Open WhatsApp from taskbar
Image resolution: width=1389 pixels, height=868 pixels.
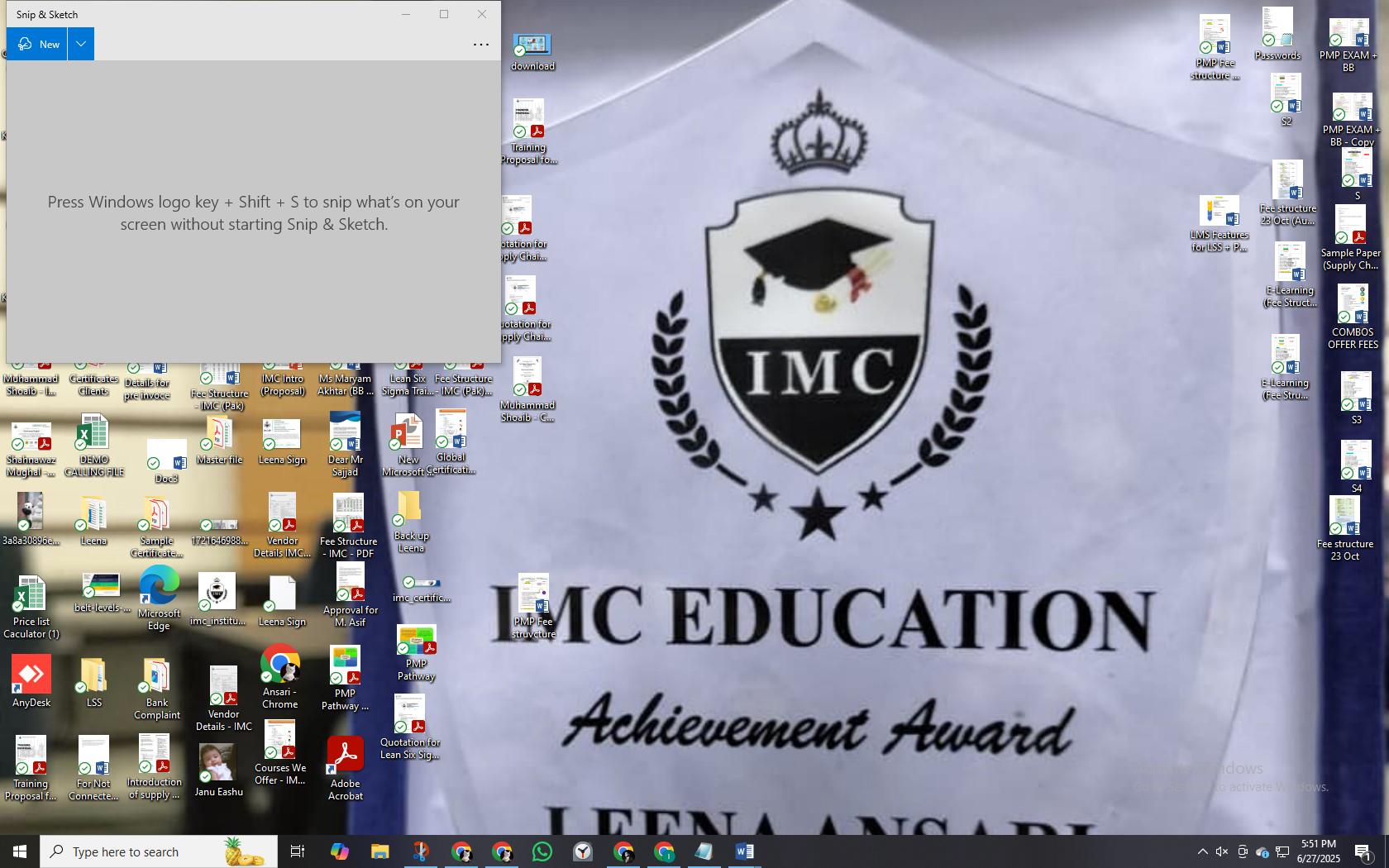tap(542, 851)
